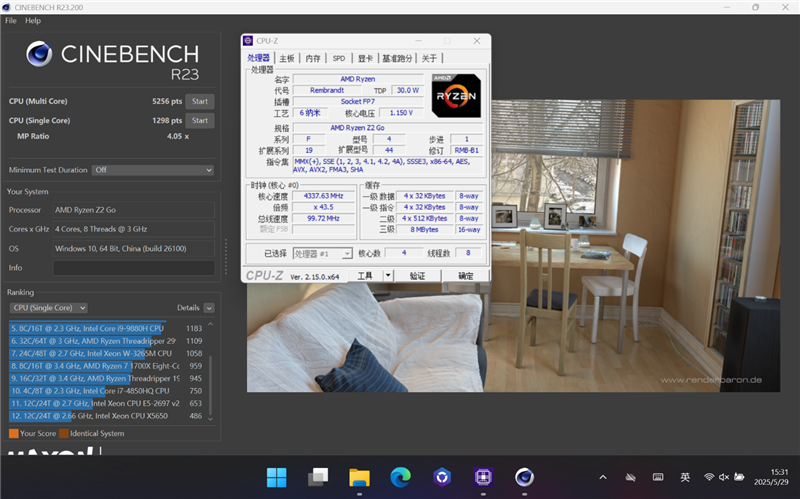Screen dimensions: 800x499
Task: Click the CPU-Z title bar icon
Action: 248,41
